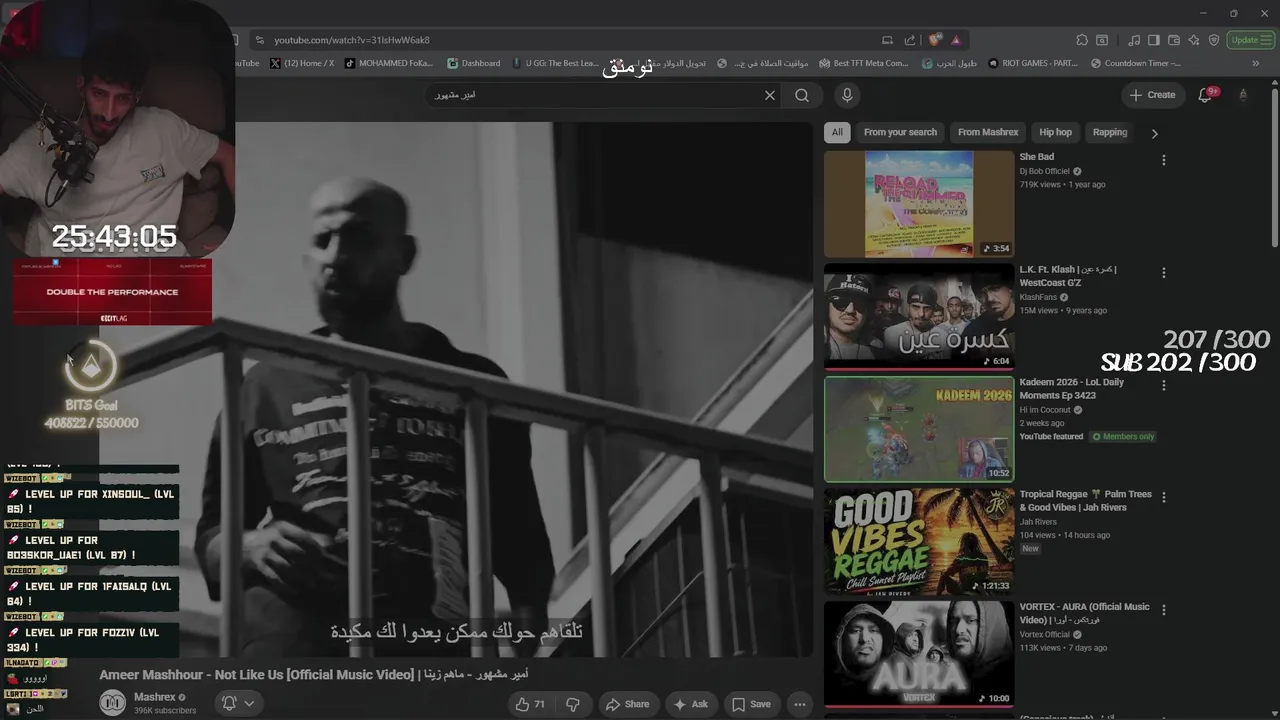The height and width of the screenshot is (720, 1280).
Task: Open Tropical Reggae Palm Trees video title
Action: [1085, 501]
